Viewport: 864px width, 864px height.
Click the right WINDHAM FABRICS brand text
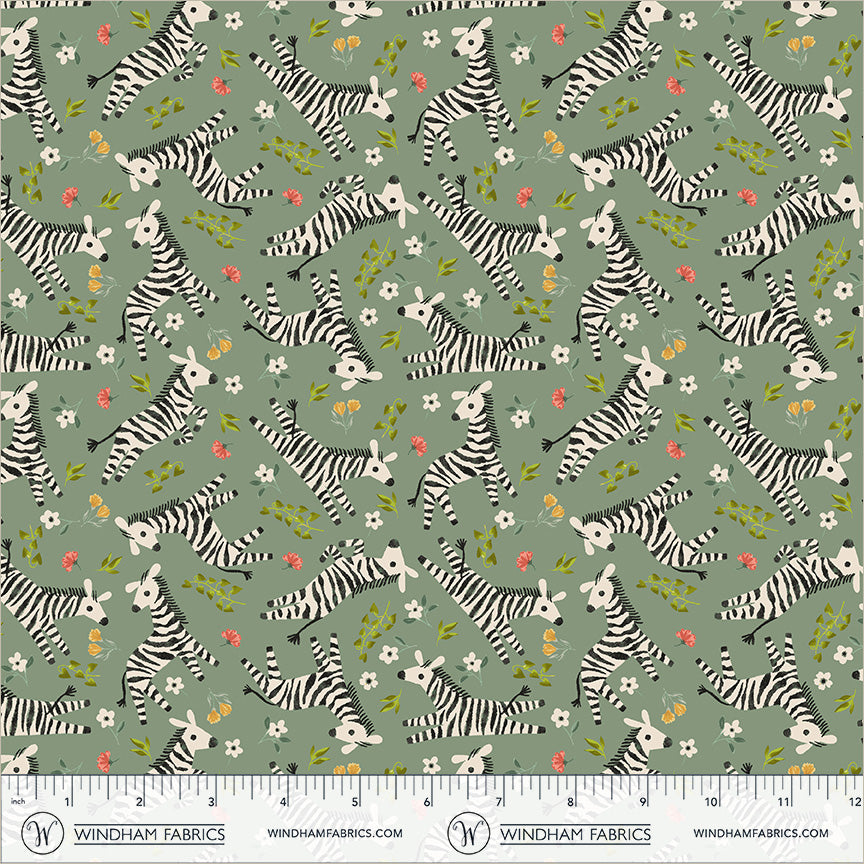(x=575, y=834)
